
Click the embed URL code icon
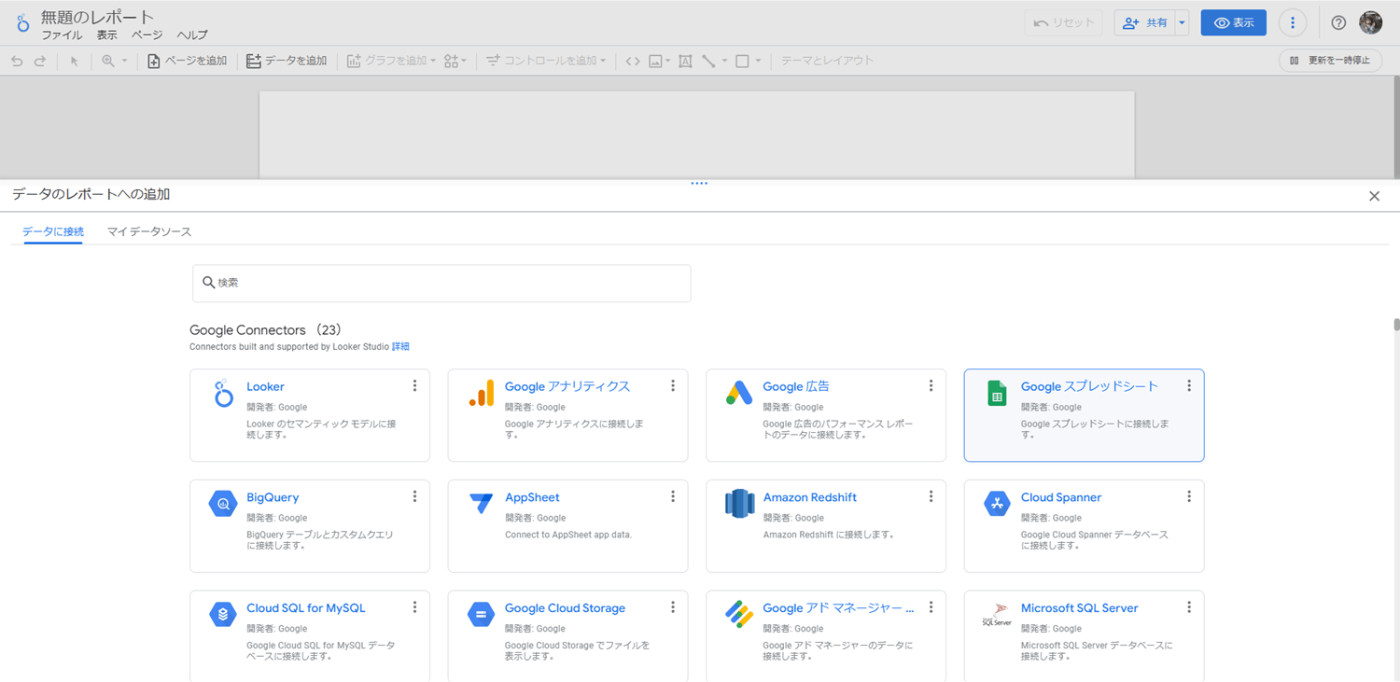632,61
